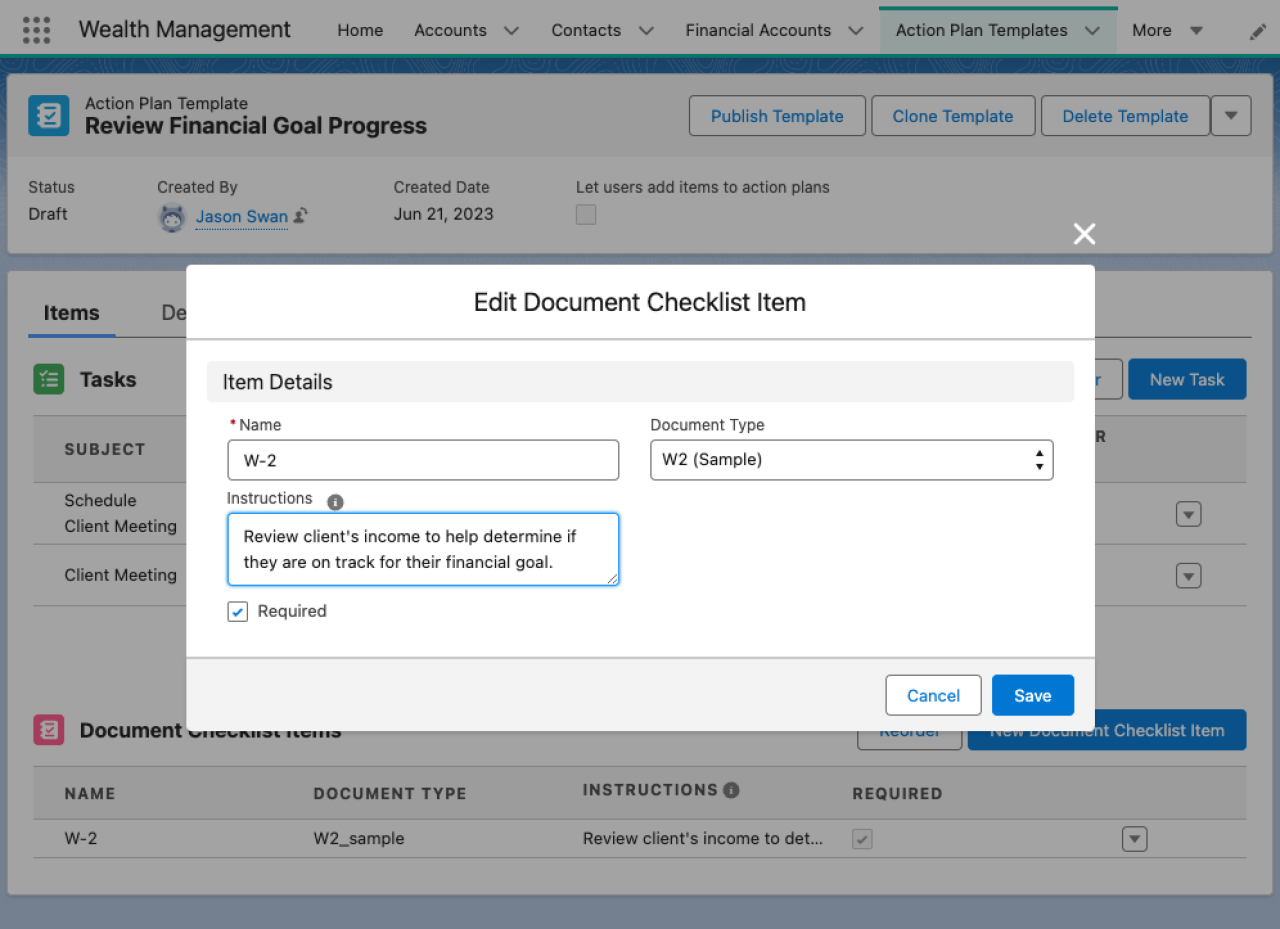The width and height of the screenshot is (1280, 929).
Task: Click the icon beside Jason Swan's name
Action: 300,215
